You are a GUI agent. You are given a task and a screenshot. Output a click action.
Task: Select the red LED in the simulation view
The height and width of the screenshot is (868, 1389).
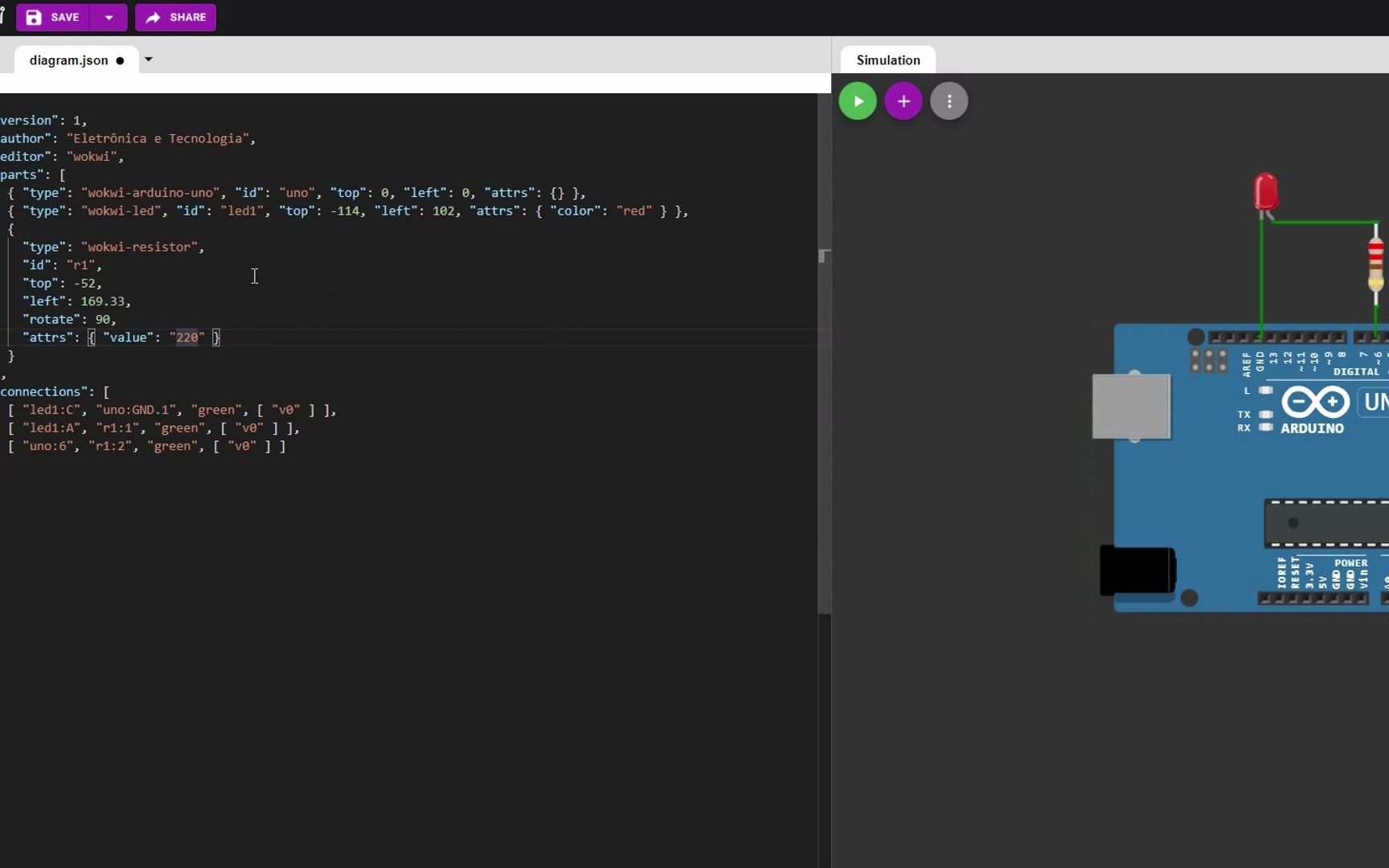pos(1265,191)
